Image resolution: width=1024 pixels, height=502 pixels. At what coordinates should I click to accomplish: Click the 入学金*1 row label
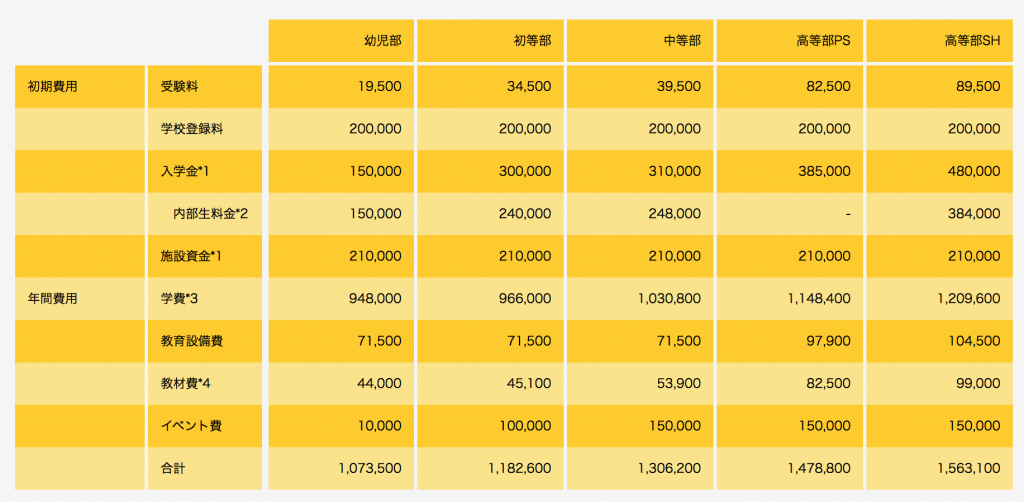click(185, 171)
